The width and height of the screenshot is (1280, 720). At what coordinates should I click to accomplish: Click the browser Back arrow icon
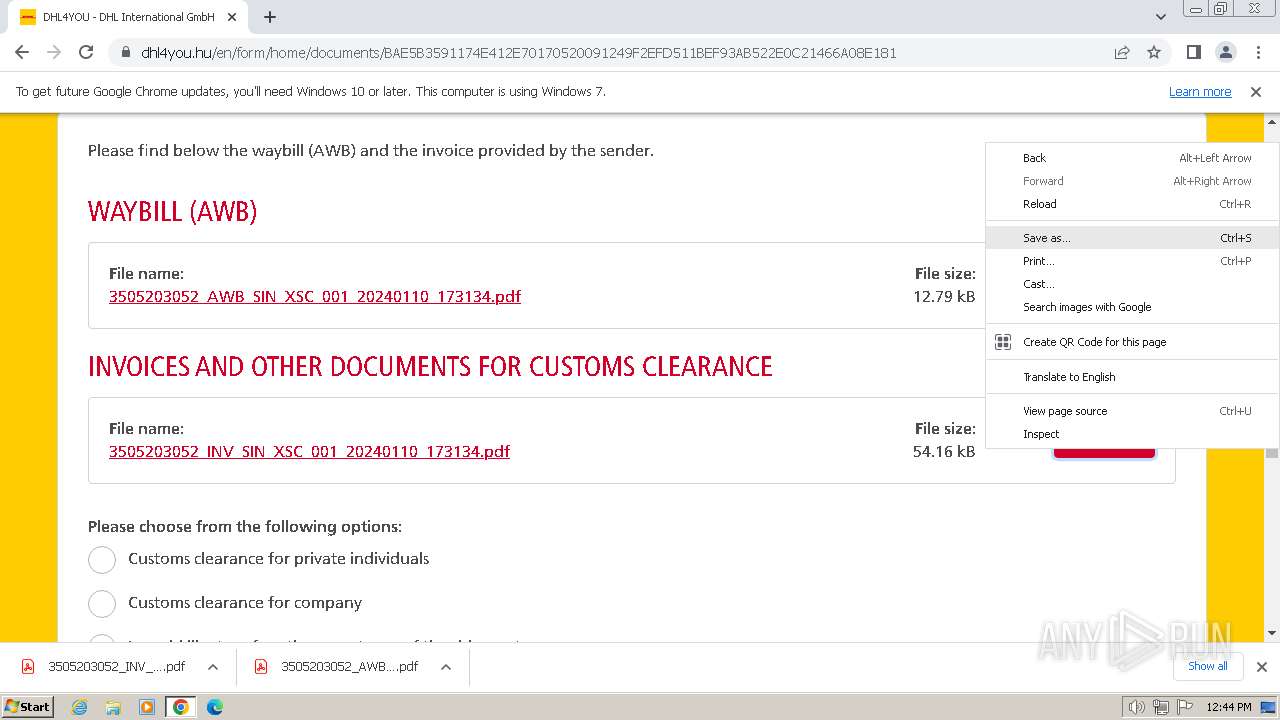pos(22,52)
